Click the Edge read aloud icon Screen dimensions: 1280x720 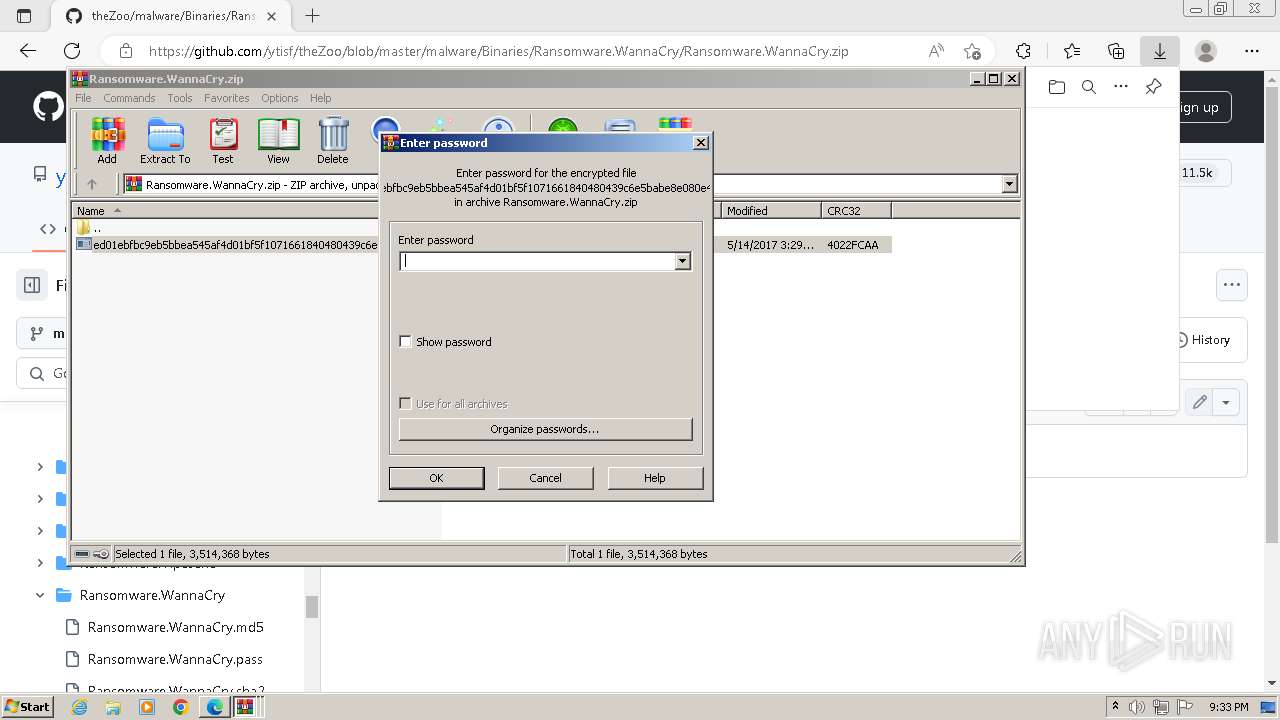936,51
